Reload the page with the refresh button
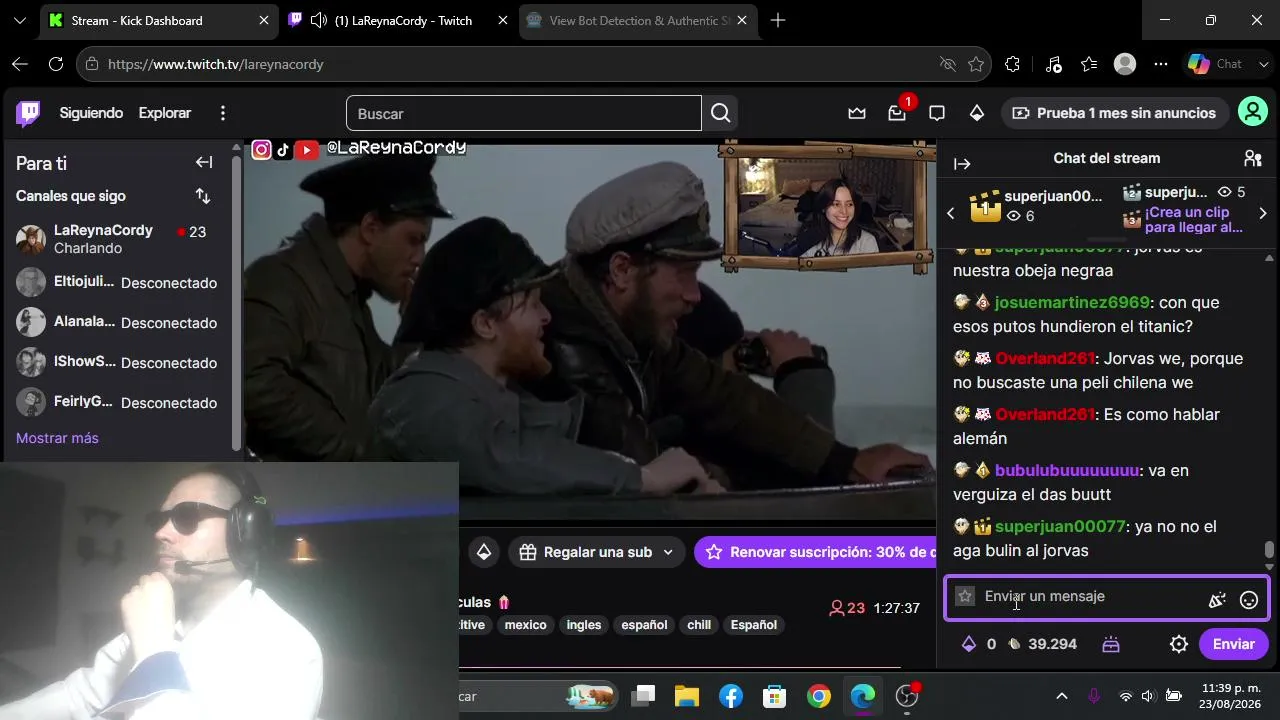1280x720 pixels. pyautogui.click(x=56, y=64)
